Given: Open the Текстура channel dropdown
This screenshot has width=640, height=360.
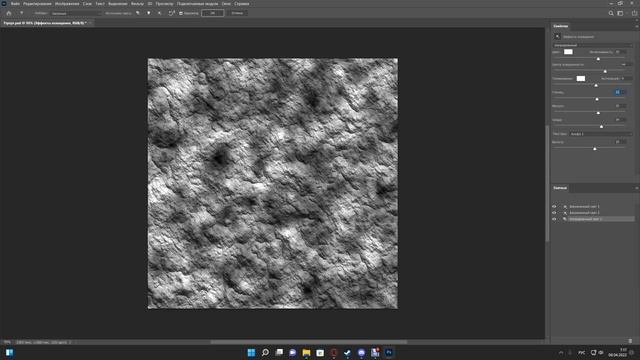Looking at the screenshot, I should pyautogui.click(x=600, y=133).
